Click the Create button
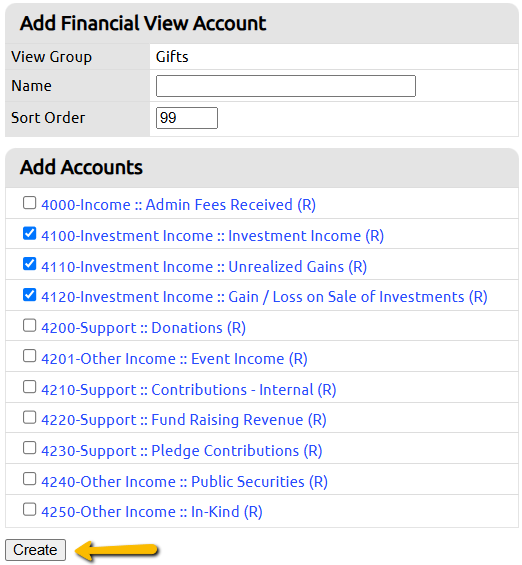Screen dimensions: 522x565 35,550
